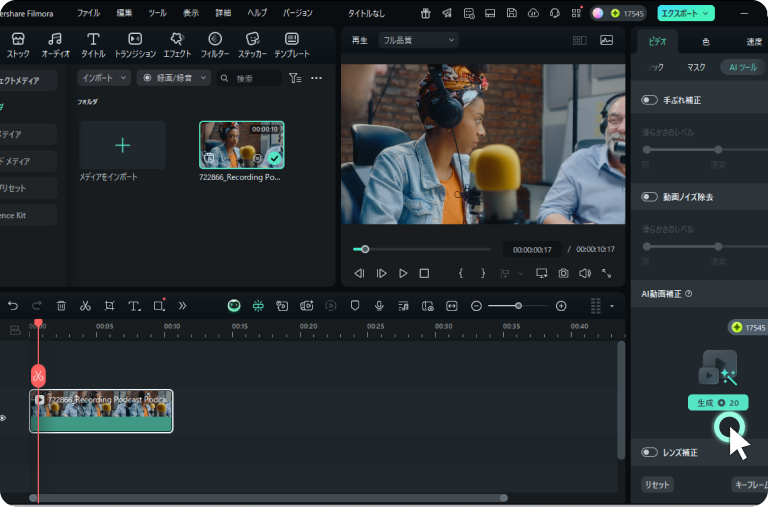The height and width of the screenshot is (507, 768).
Task: Select the crop tool in timeline toolbar
Action: (x=109, y=306)
